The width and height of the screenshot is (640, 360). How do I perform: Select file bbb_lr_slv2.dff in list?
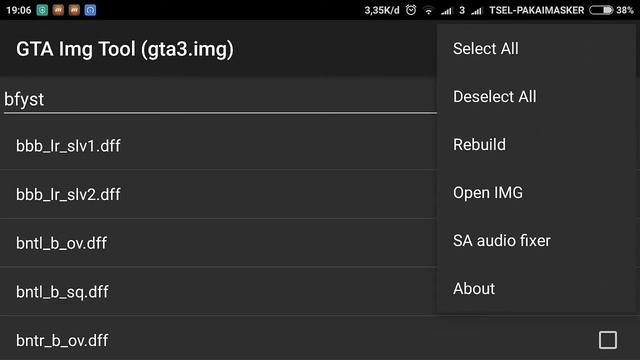point(218,194)
